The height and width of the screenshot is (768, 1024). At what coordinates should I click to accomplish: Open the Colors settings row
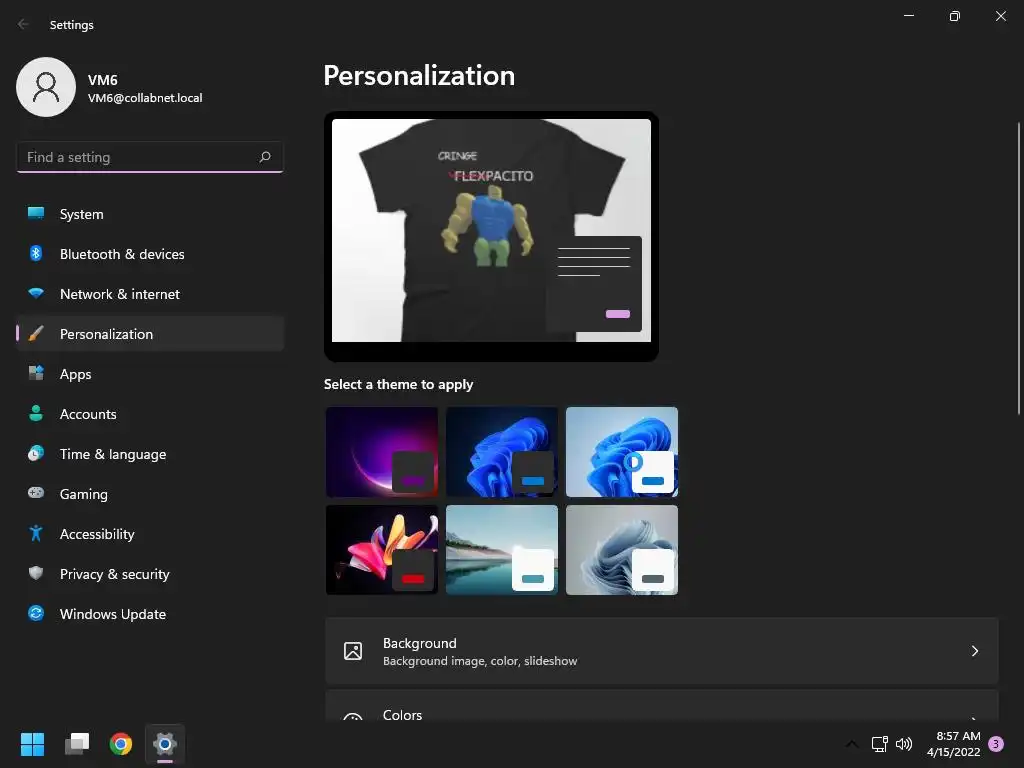coord(662,706)
